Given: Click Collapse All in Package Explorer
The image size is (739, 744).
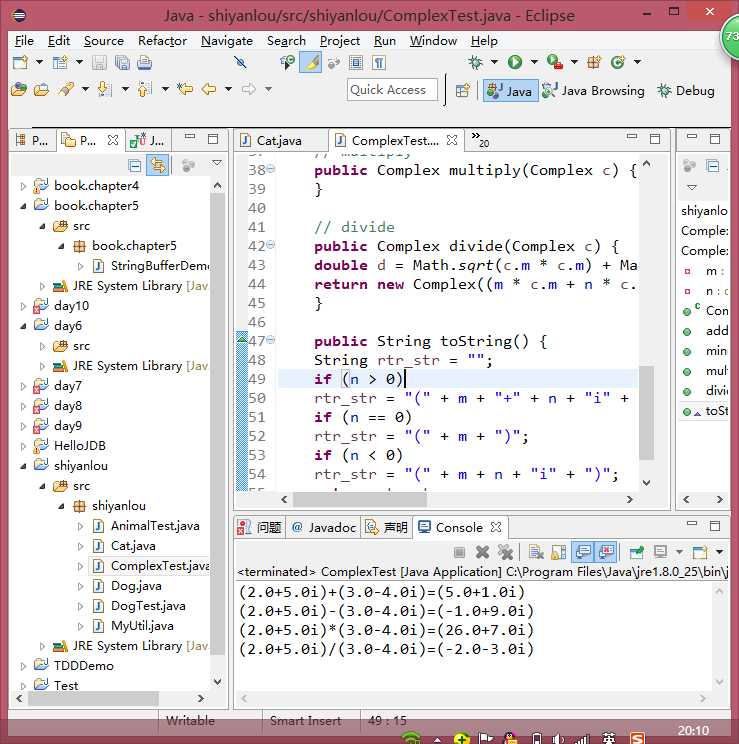Looking at the screenshot, I should [135, 166].
